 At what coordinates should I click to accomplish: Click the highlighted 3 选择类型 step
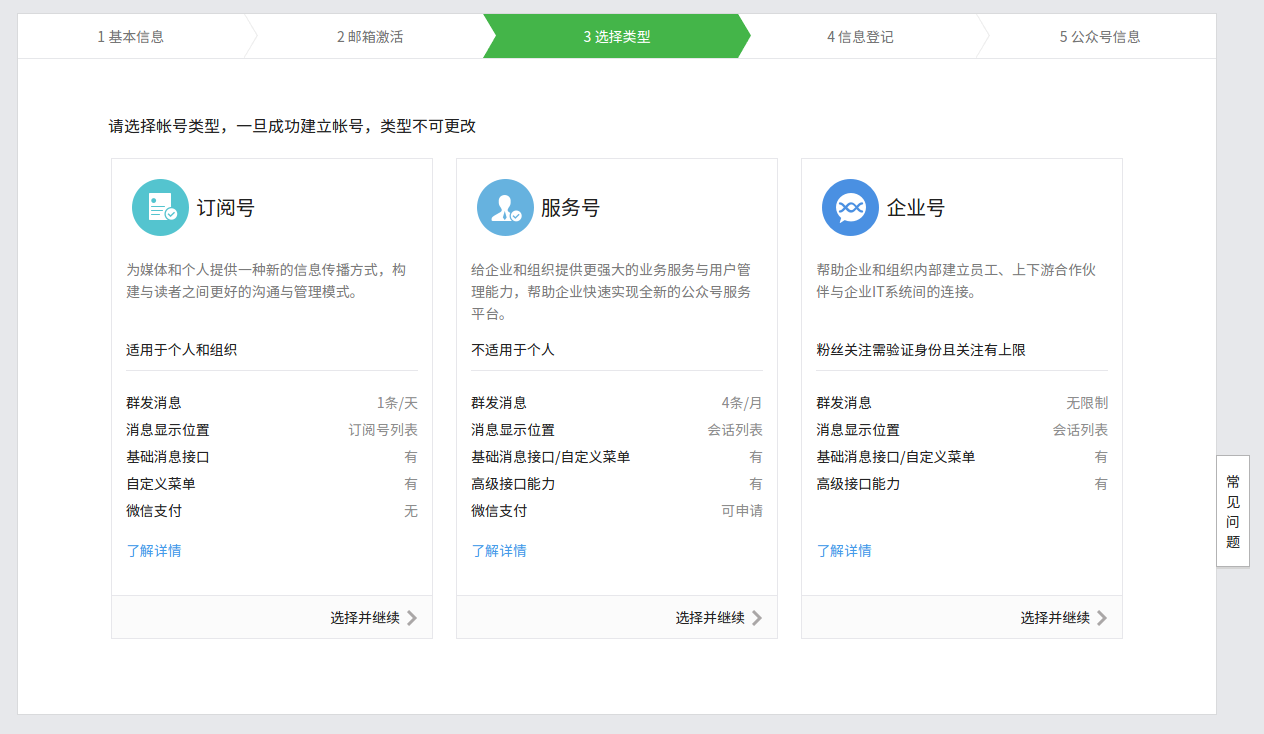(x=617, y=36)
